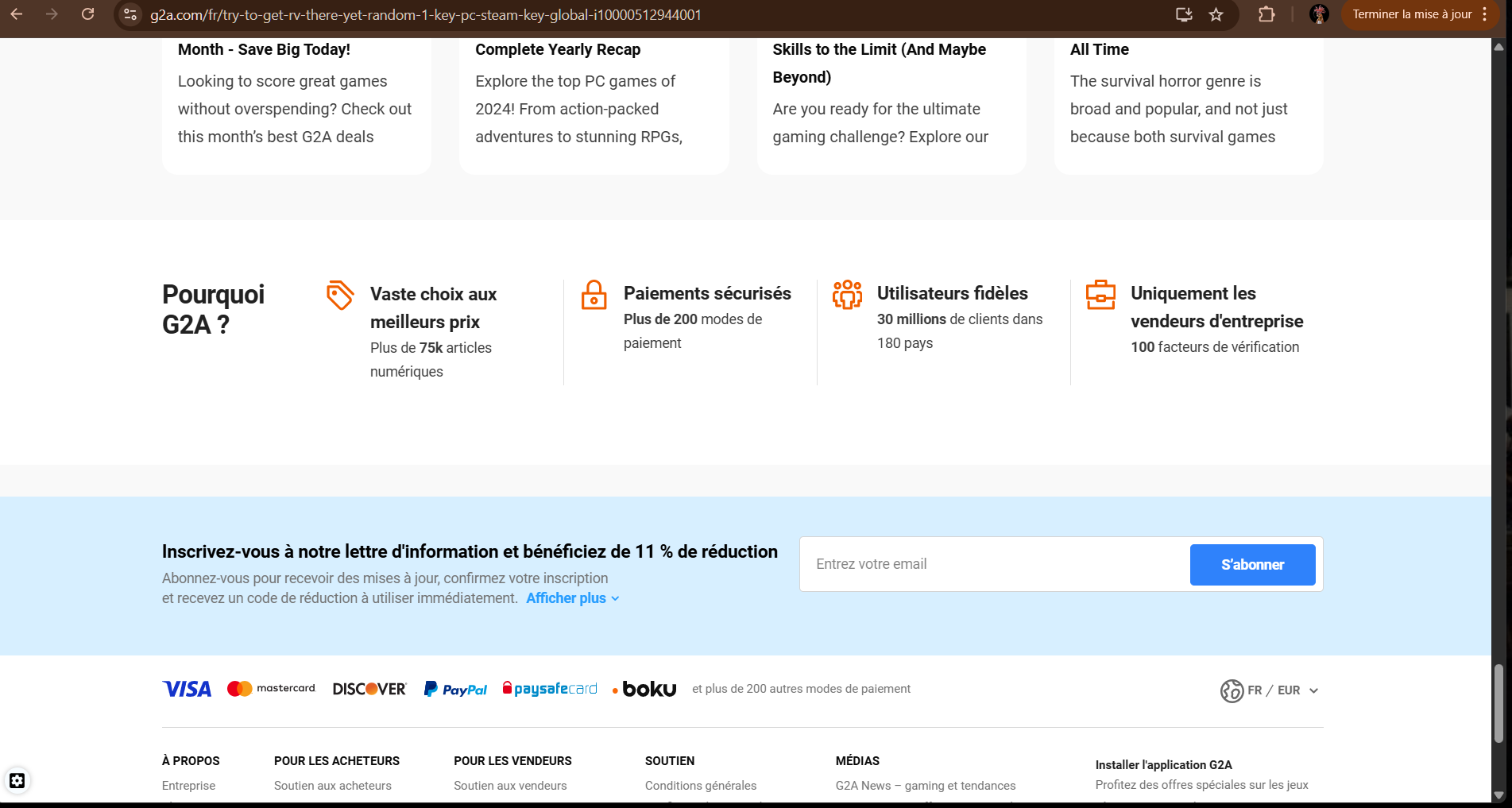This screenshot has height=808, width=1512.
Task: Bookmark this page with star icon
Action: tap(1216, 14)
